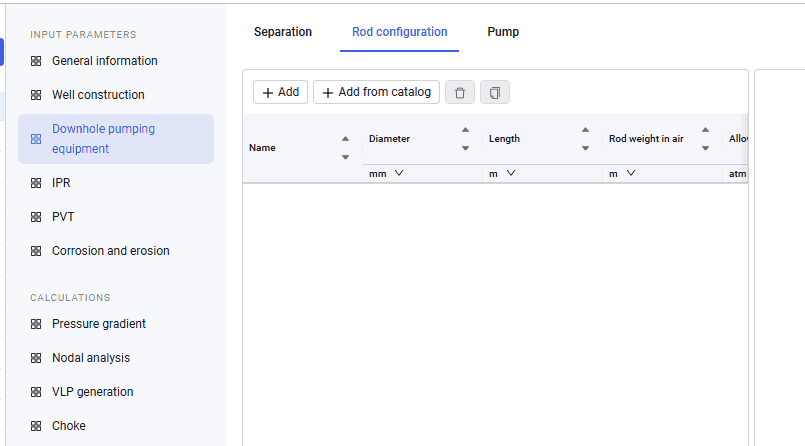Select VLP generation in the sidebar

92,392
